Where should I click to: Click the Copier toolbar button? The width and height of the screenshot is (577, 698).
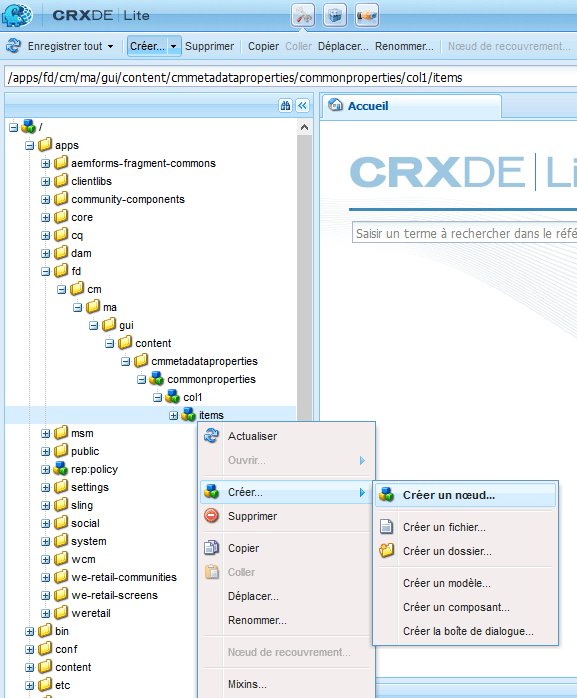[263, 46]
